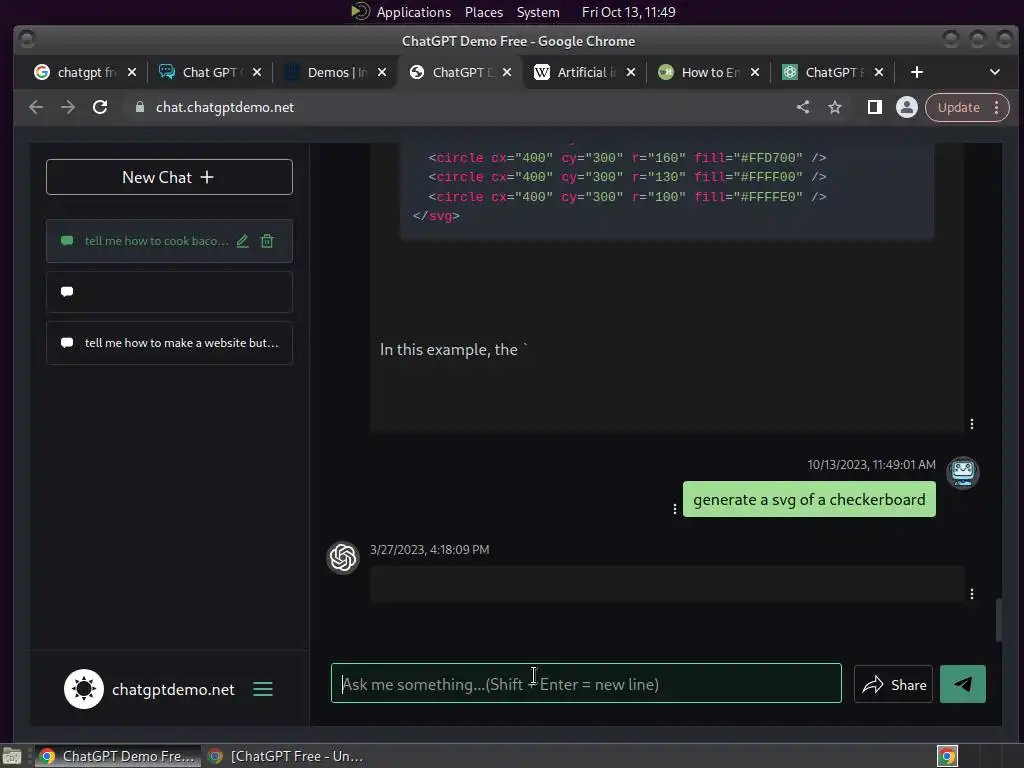Go back in browser history
1024x768 pixels.
click(36, 107)
